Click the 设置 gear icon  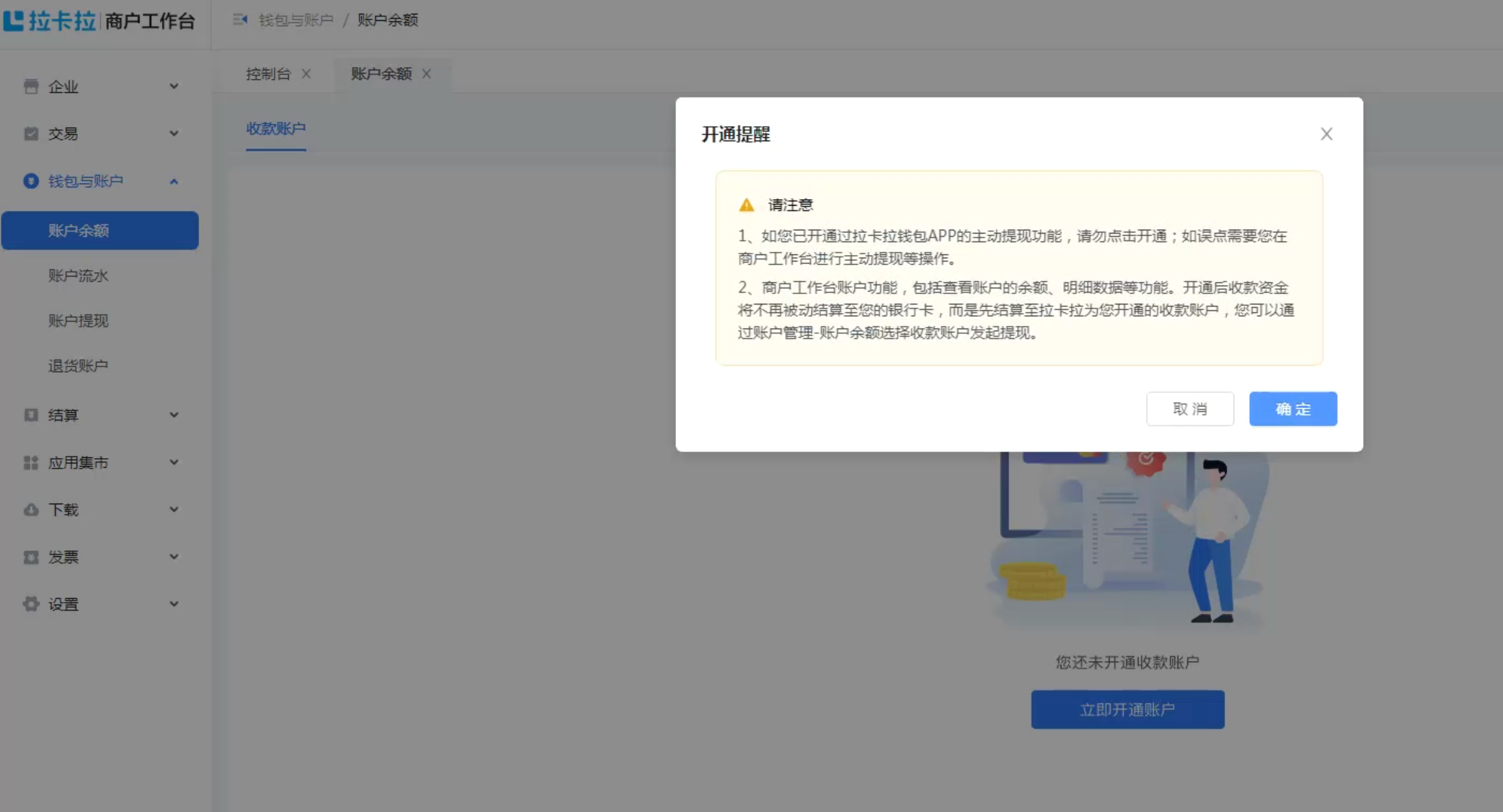point(31,604)
